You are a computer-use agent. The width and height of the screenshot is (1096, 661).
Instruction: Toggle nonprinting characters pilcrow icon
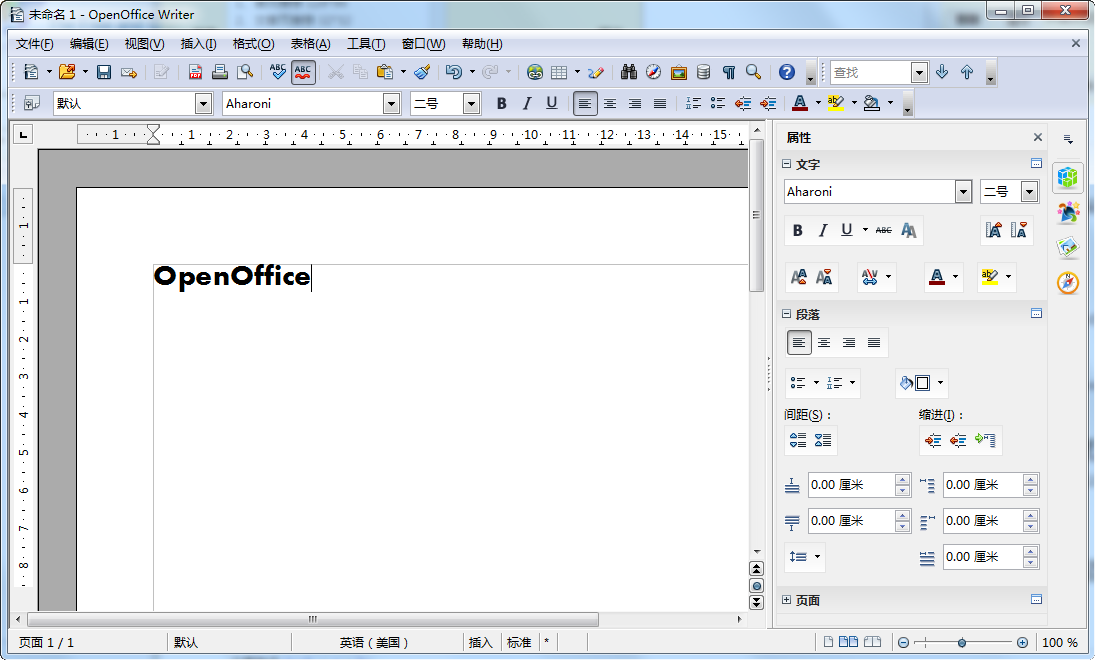[729, 72]
